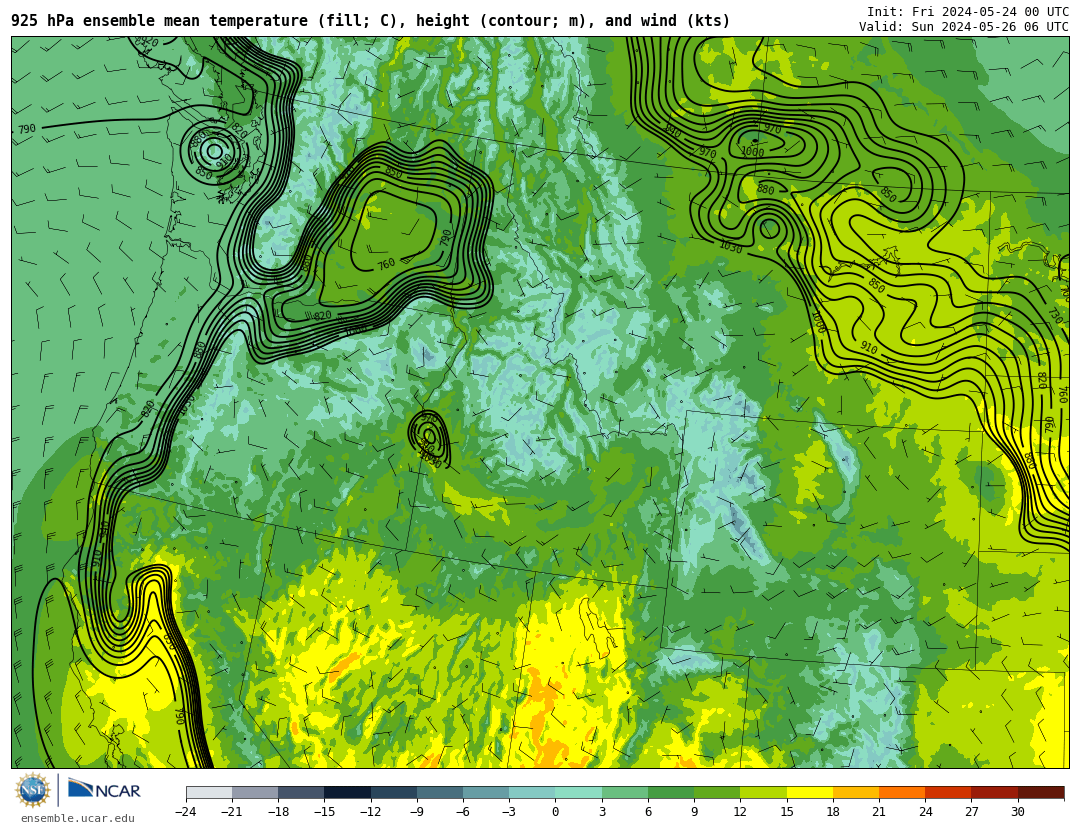This screenshot has height=831, width=1080.
Task: Click the -18 colorbar tick label
Action: pos(278,812)
